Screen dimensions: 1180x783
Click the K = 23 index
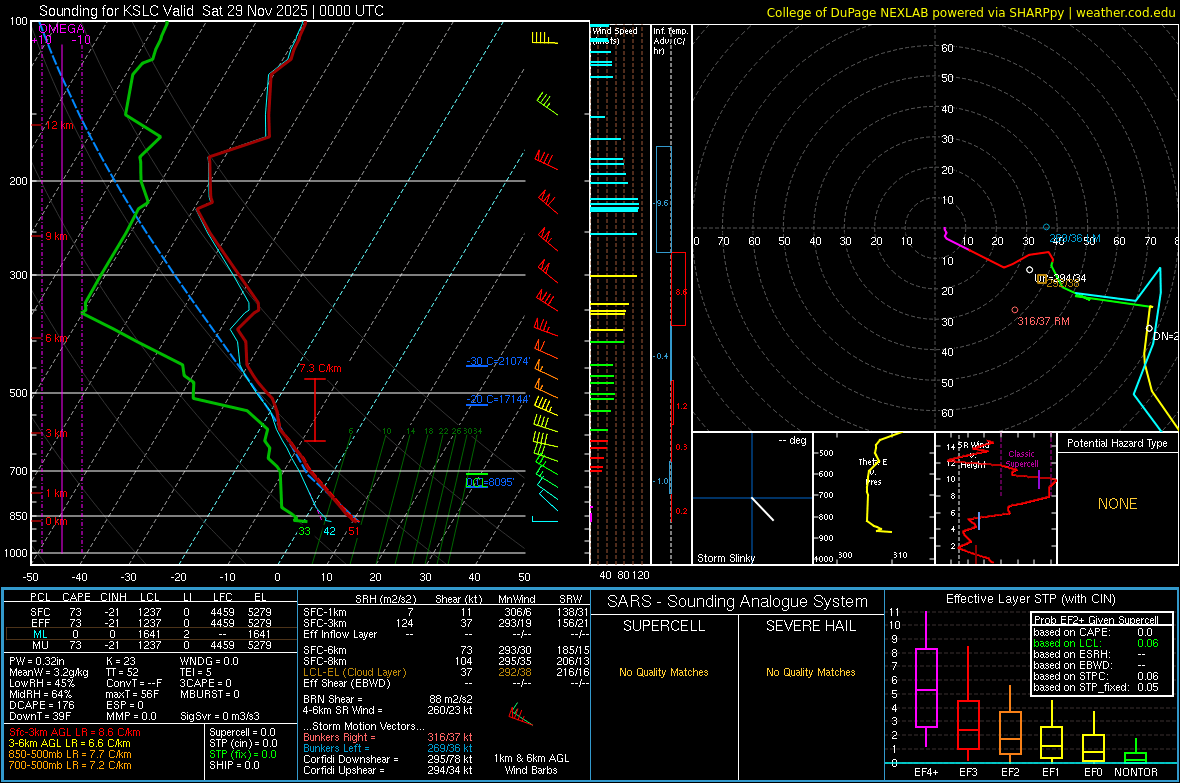pos(120,661)
